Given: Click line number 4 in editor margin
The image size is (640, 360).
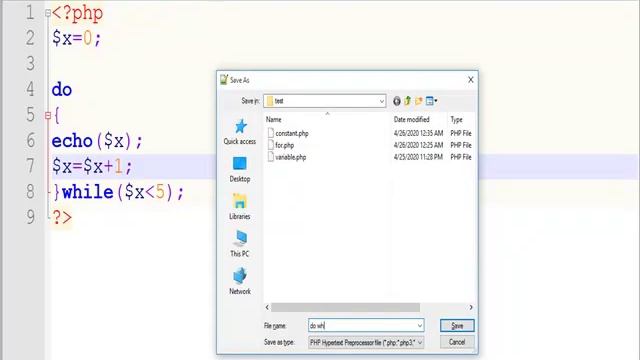Looking at the screenshot, I should (x=30, y=89).
